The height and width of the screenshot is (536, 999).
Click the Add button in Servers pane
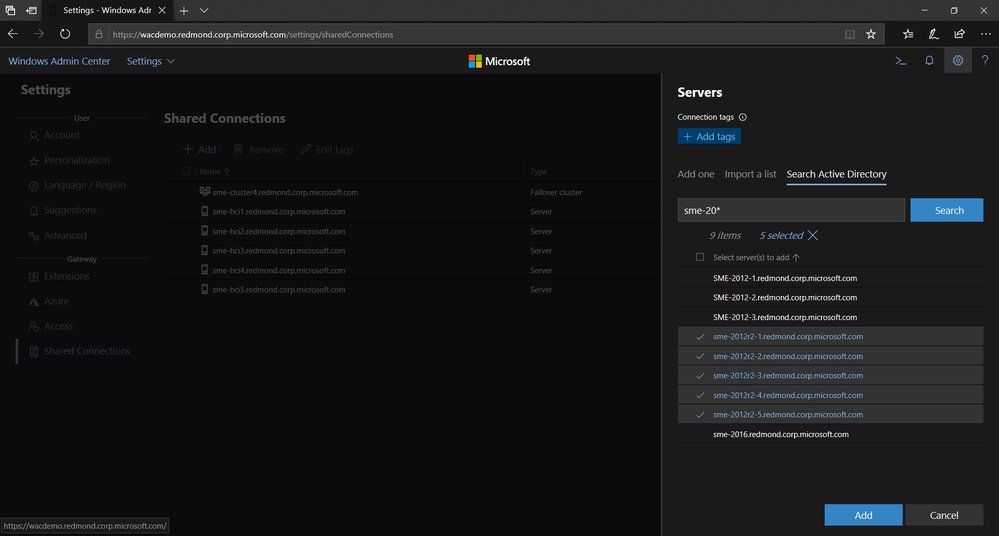coord(863,515)
